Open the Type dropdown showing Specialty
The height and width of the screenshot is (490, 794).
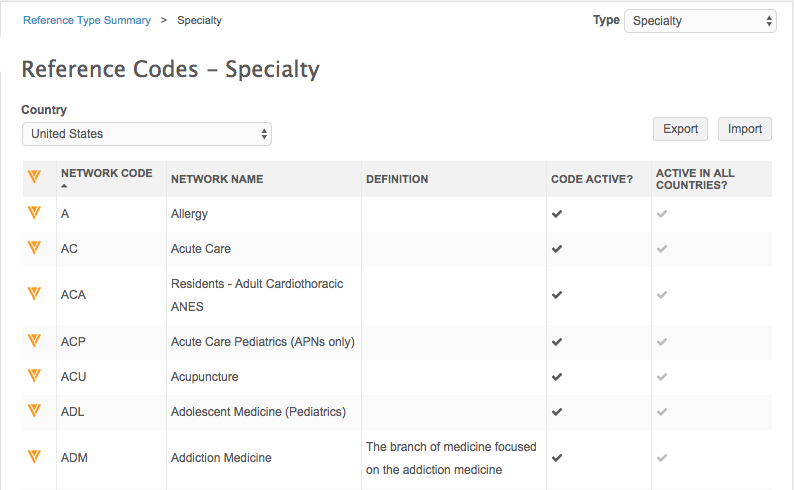pyautogui.click(x=700, y=21)
